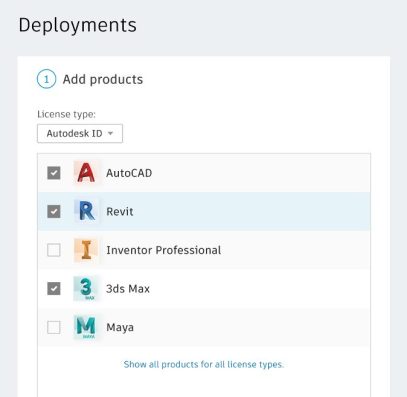Uncheck the AutoCAD checkbox
Viewport: 407px width, 397px height.
pos(54,173)
